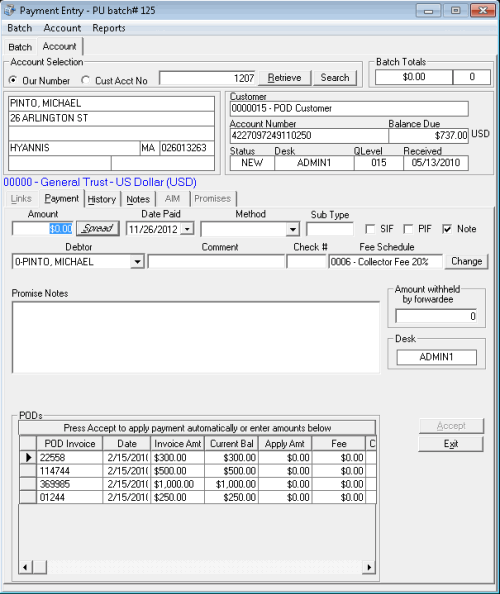Close the Payment Entry window
The height and width of the screenshot is (594, 500).
click(x=483, y=11)
